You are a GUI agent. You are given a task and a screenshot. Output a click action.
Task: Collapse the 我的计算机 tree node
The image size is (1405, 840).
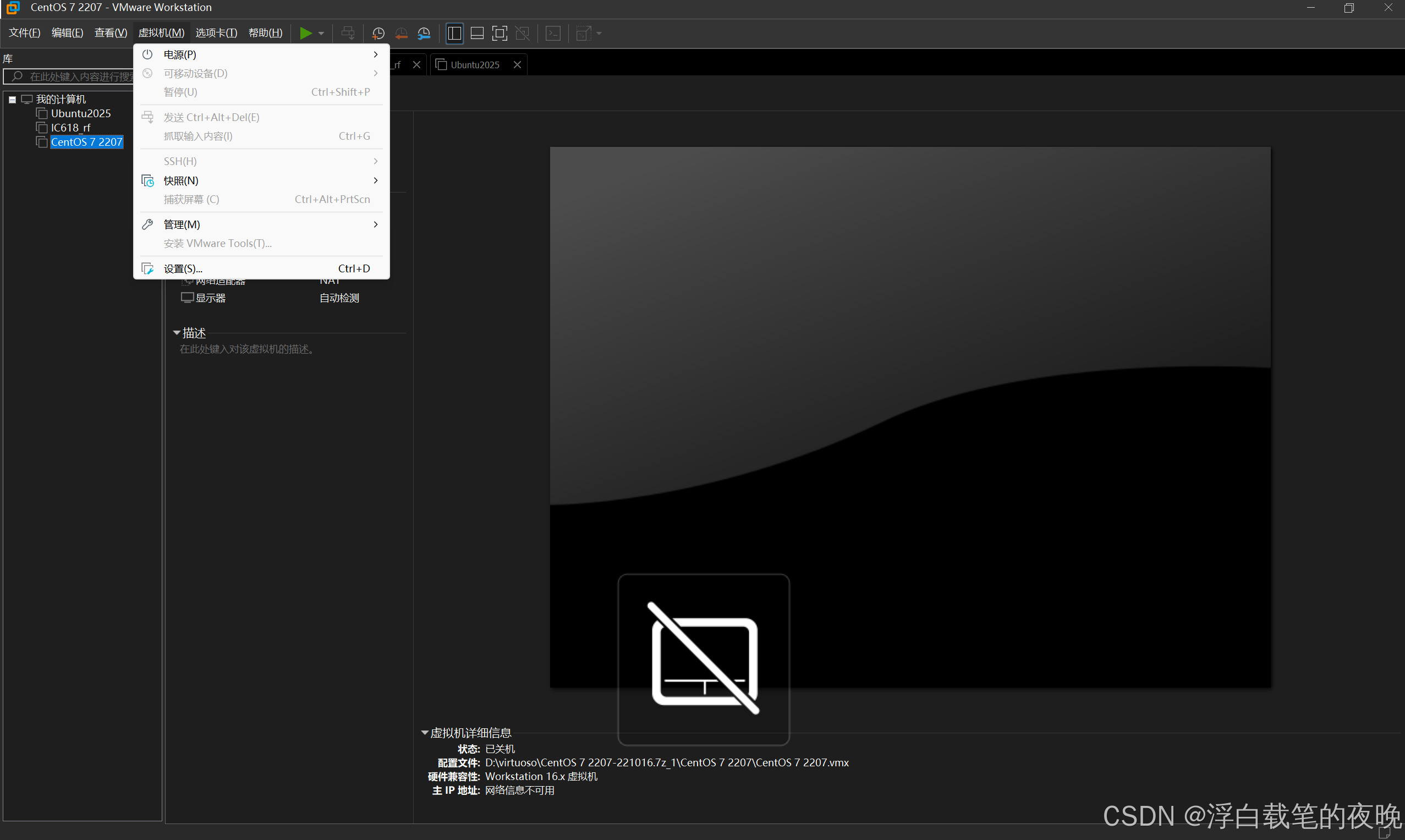pos(12,100)
